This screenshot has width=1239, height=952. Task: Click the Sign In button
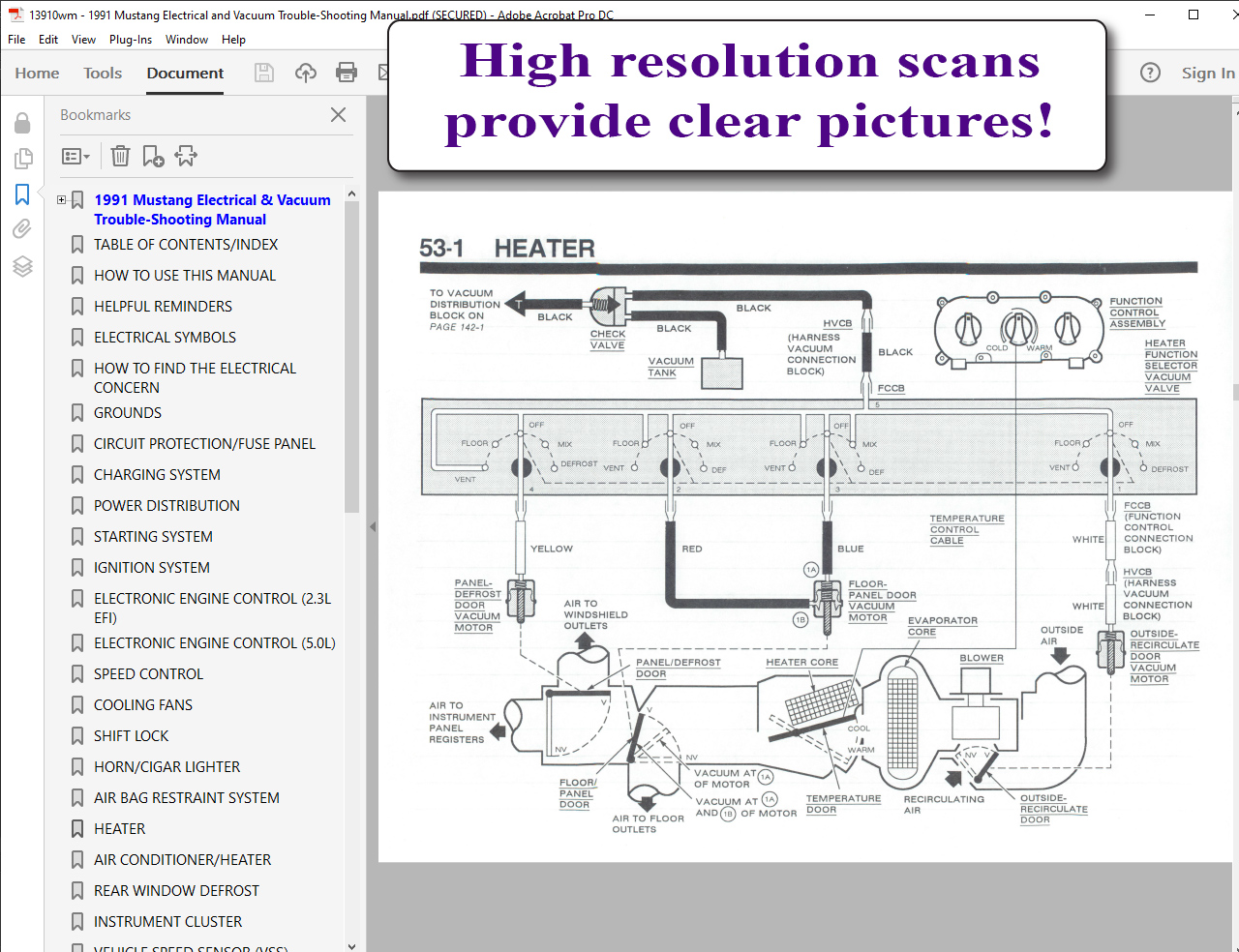pos(1208,73)
